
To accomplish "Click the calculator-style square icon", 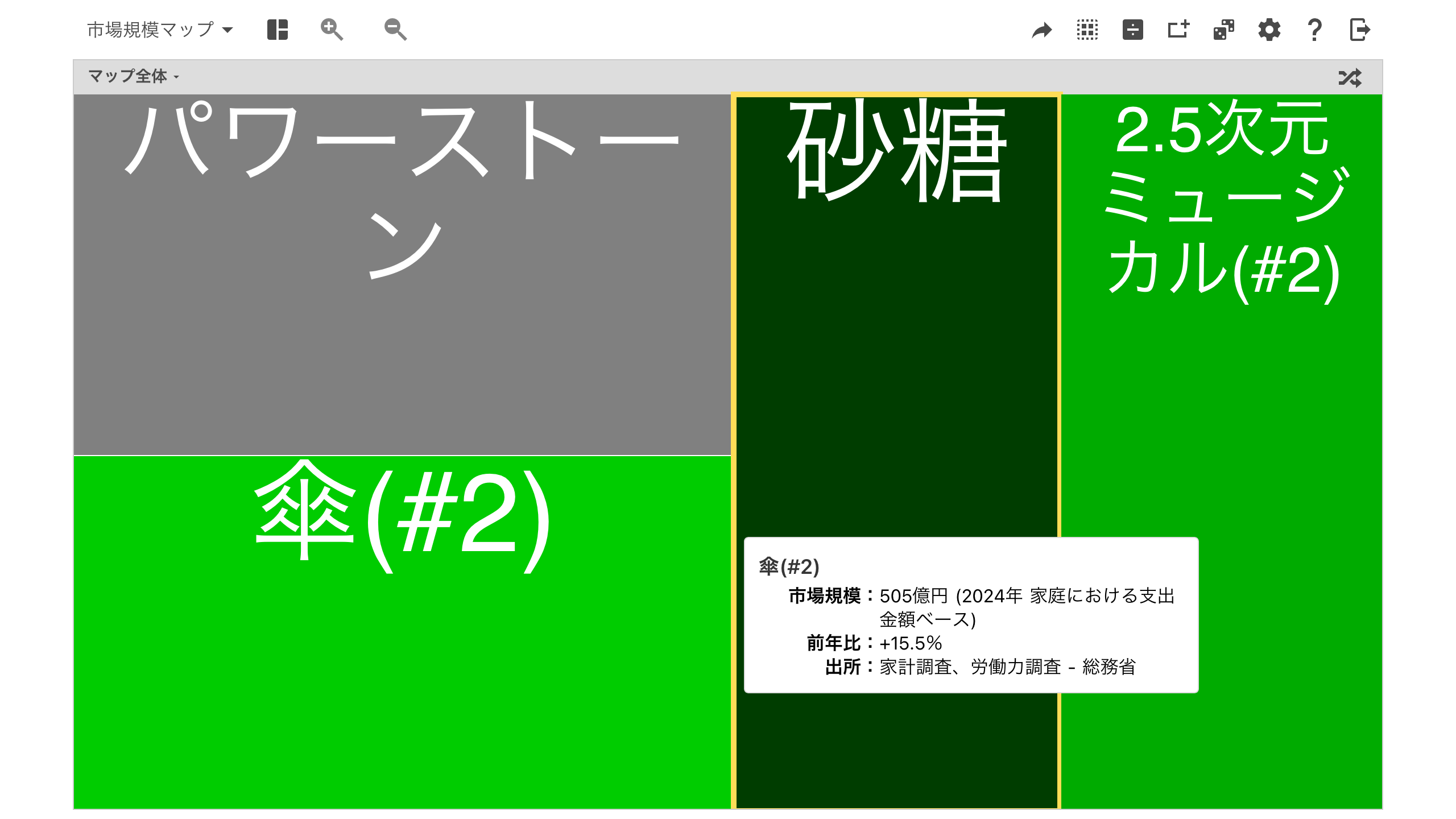I will click(1132, 30).
